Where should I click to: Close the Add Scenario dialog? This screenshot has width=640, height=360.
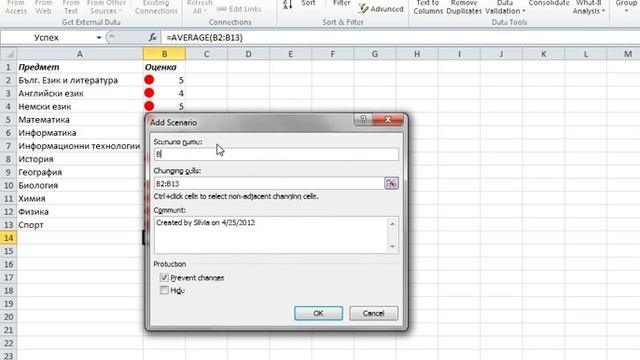[x=388, y=119]
